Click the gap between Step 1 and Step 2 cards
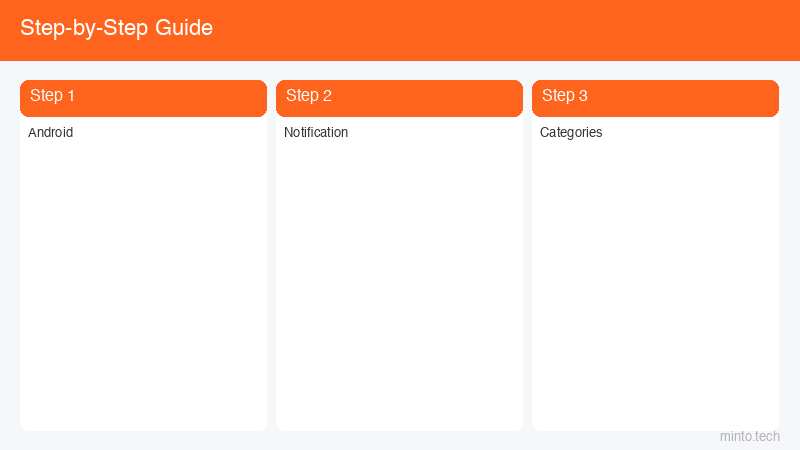The image size is (800, 450). point(271,255)
